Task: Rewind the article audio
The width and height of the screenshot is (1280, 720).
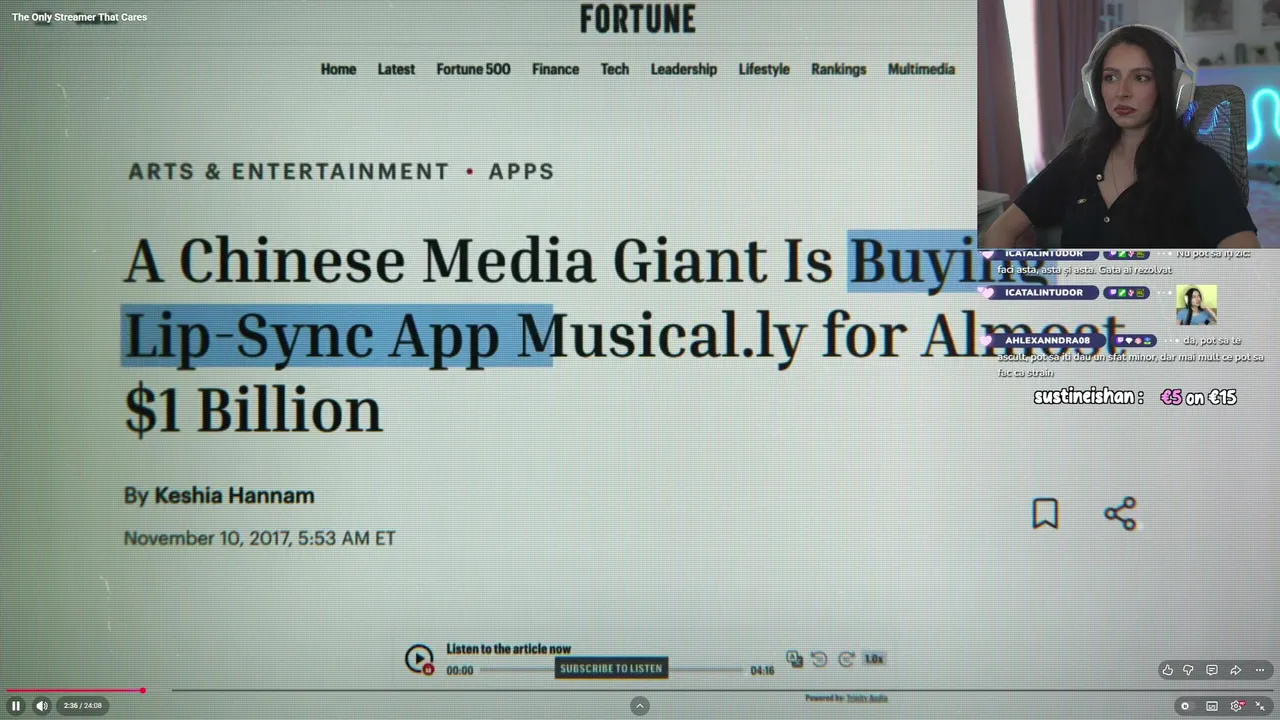Action: click(819, 659)
